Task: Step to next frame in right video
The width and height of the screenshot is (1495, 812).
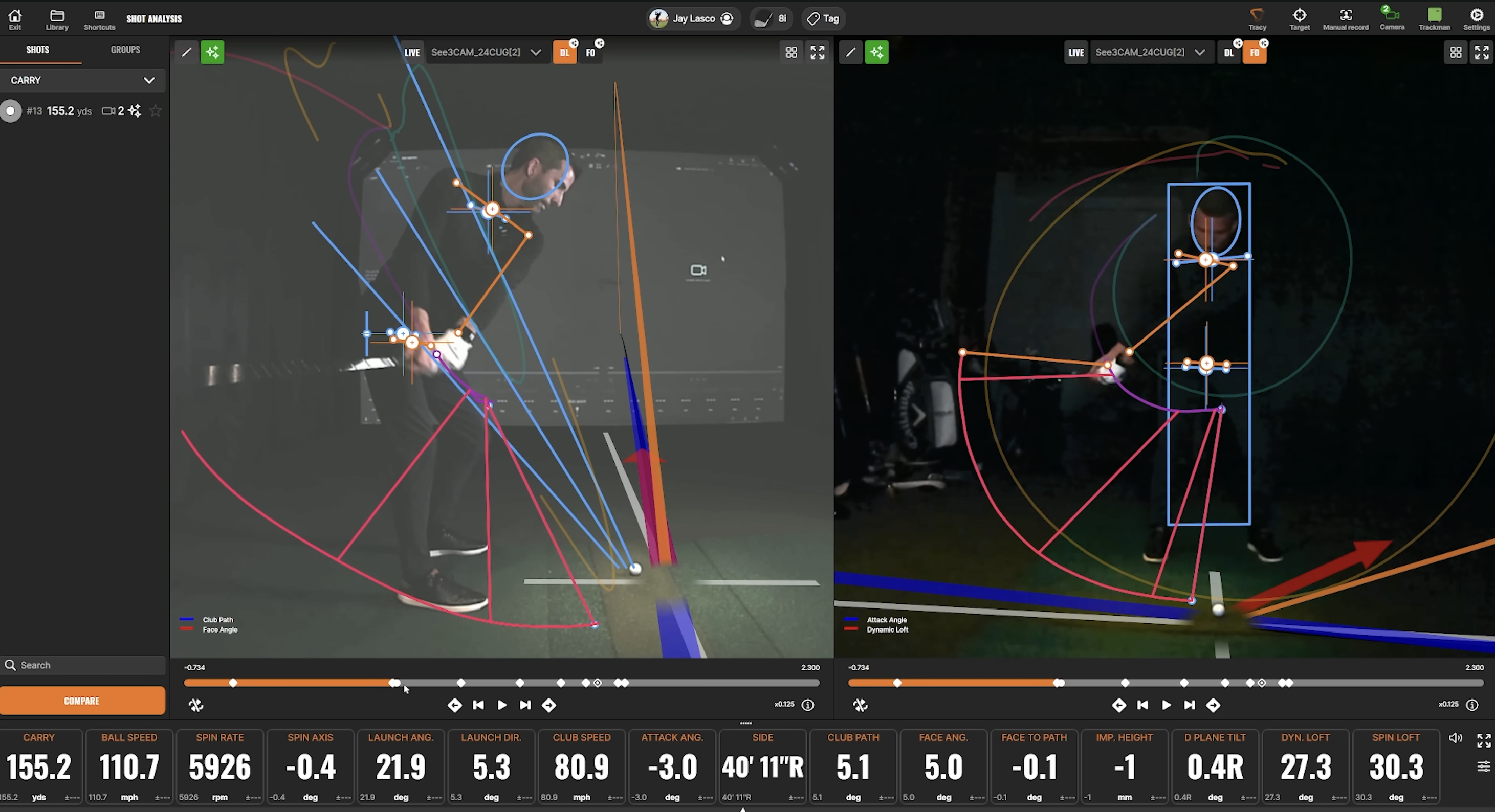Action: (1189, 705)
